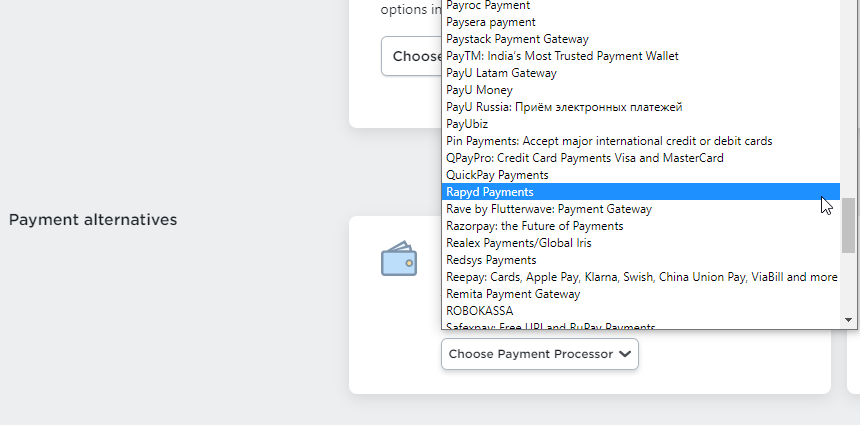Screen dimensions: 860x425
Task: Choose Pin Payments credit or debit cards
Action: pos(608,141)
